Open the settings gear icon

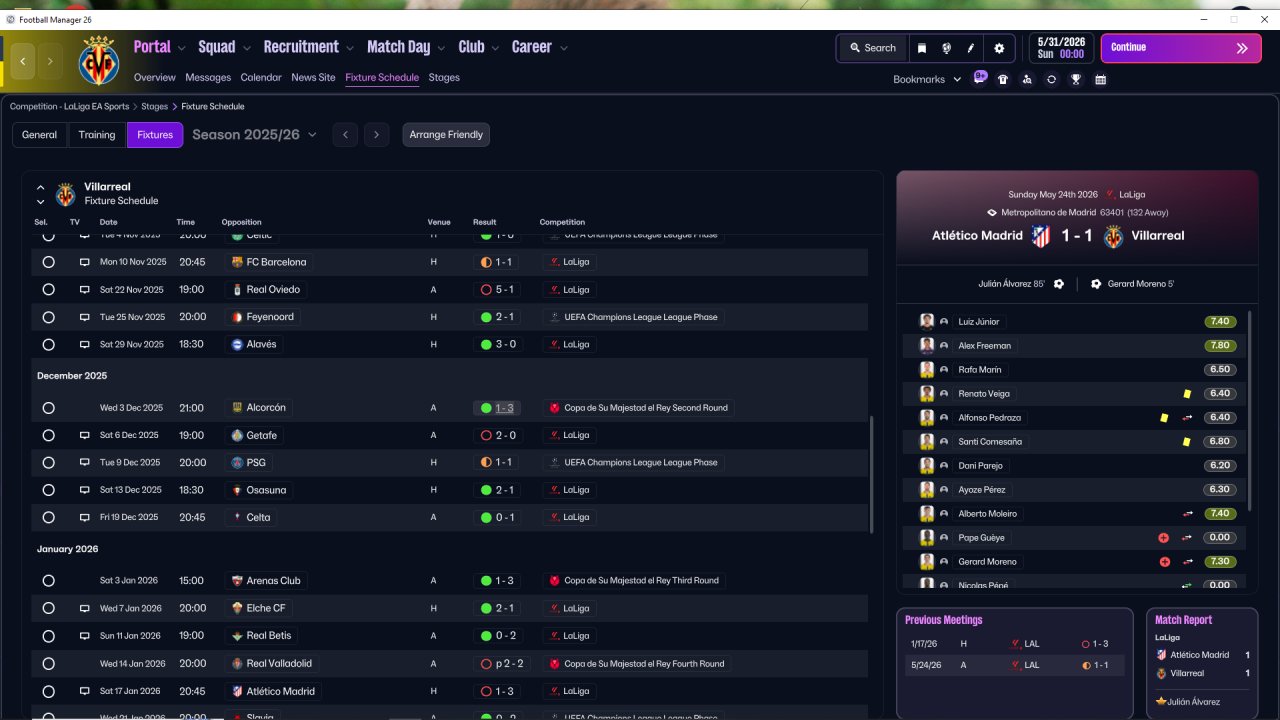pos(999,48)
